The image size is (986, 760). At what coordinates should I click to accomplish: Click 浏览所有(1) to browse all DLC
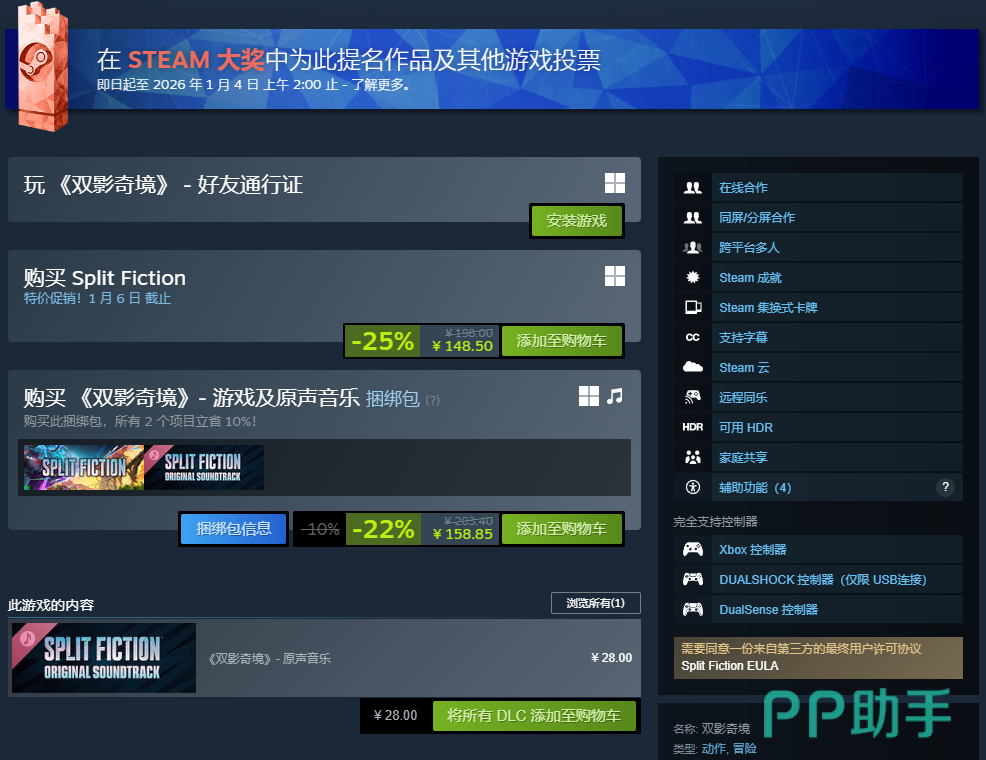[x=595, y=603]
